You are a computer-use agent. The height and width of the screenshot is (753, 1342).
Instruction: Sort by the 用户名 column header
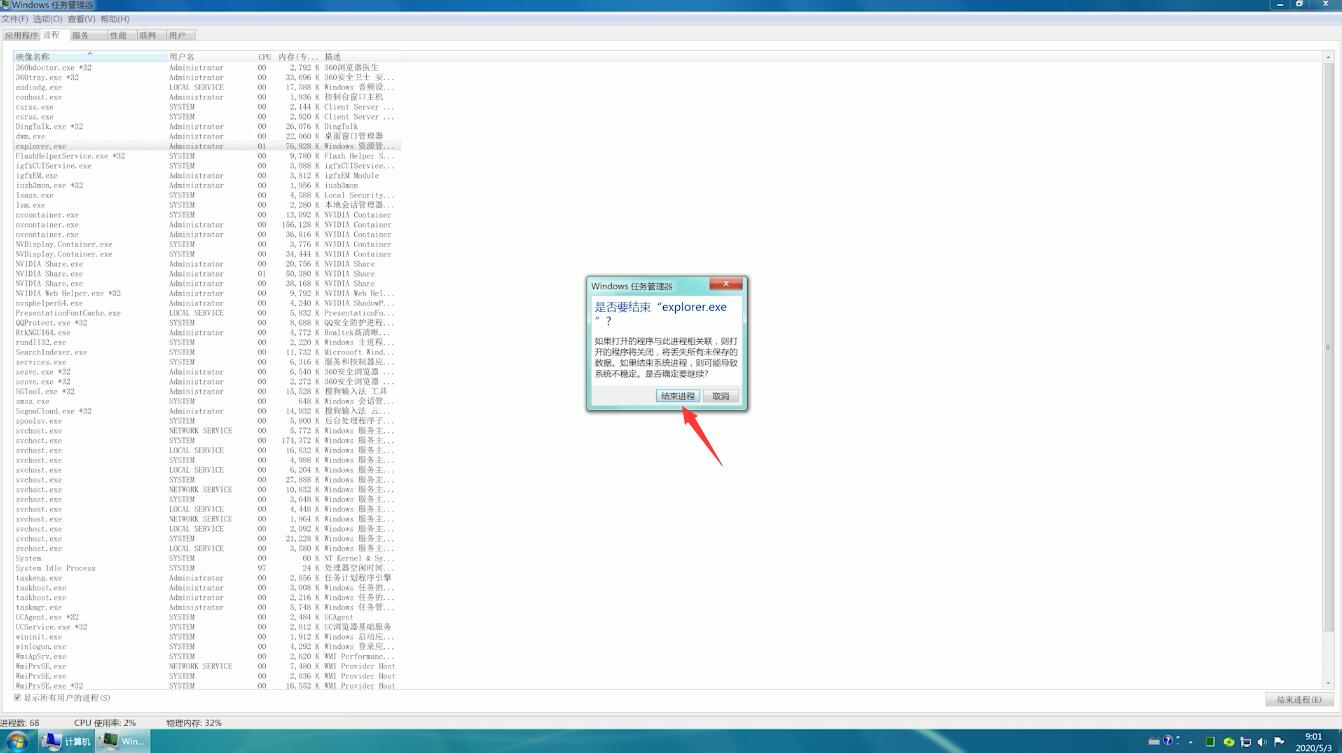[x=211, y=57]
